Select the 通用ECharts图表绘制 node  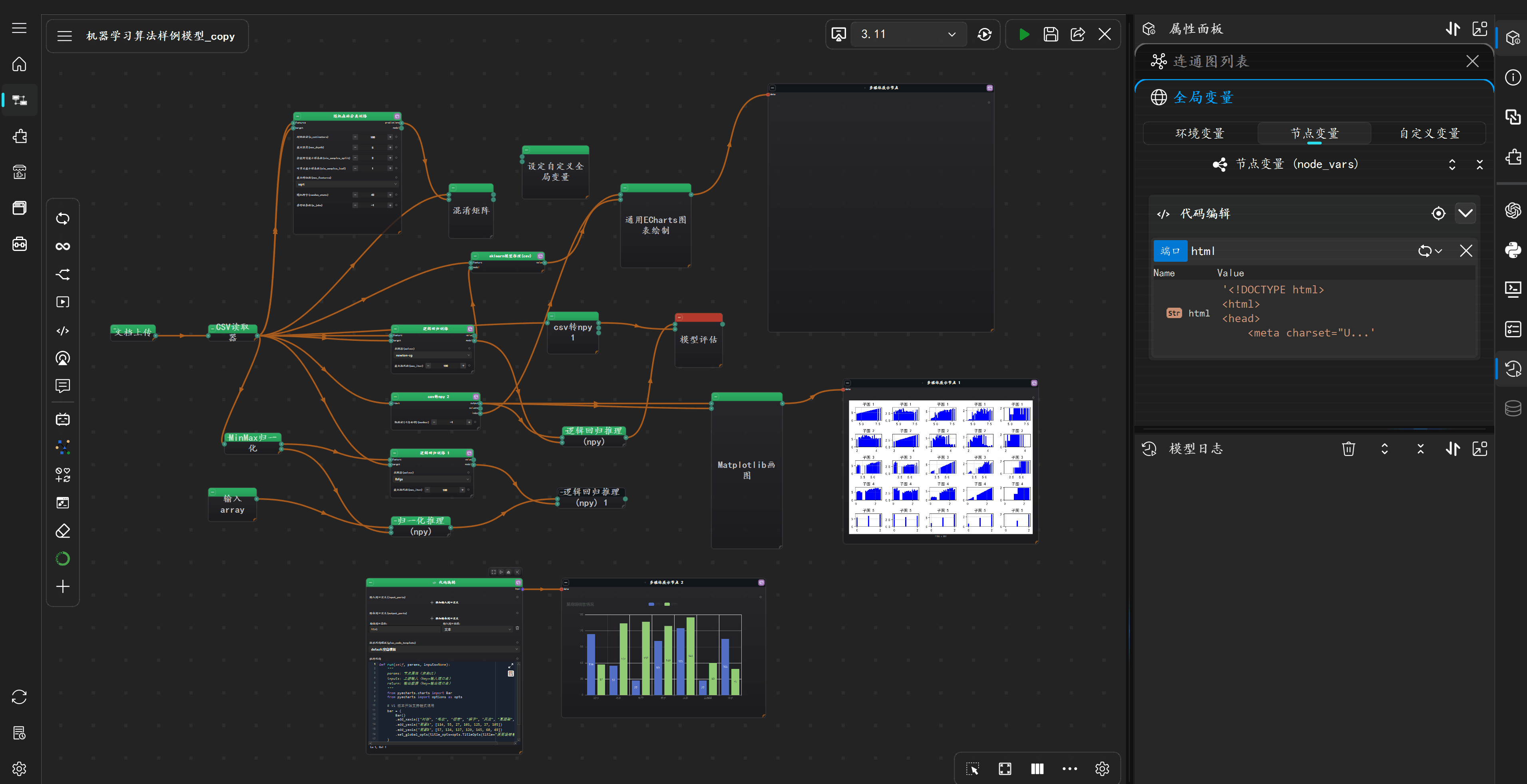[x=656, y=225]
